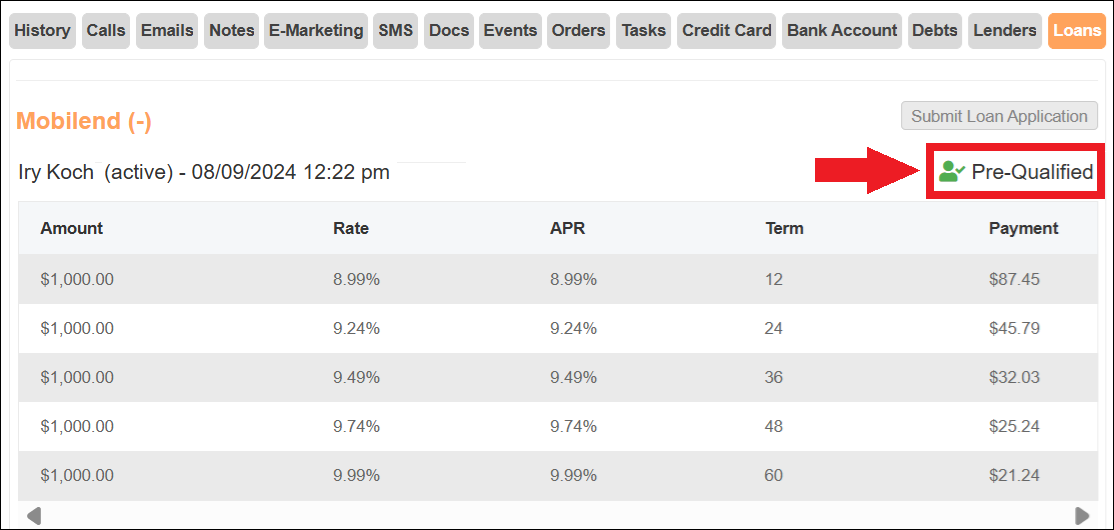View the Orders tab
This screenshot has width=1114, height=530.
point(578,31)
